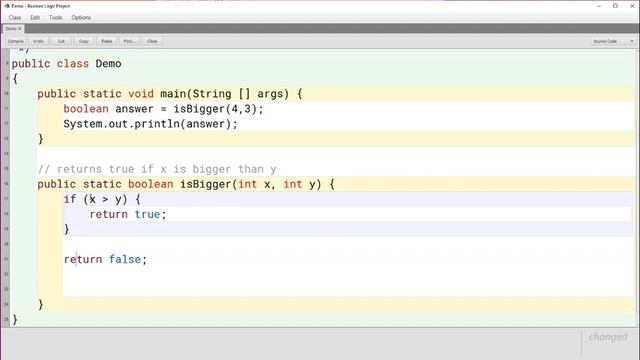Screen dimensions: 640x360
Task: Click the Paste toolbar button
Action: pos(107,41)
